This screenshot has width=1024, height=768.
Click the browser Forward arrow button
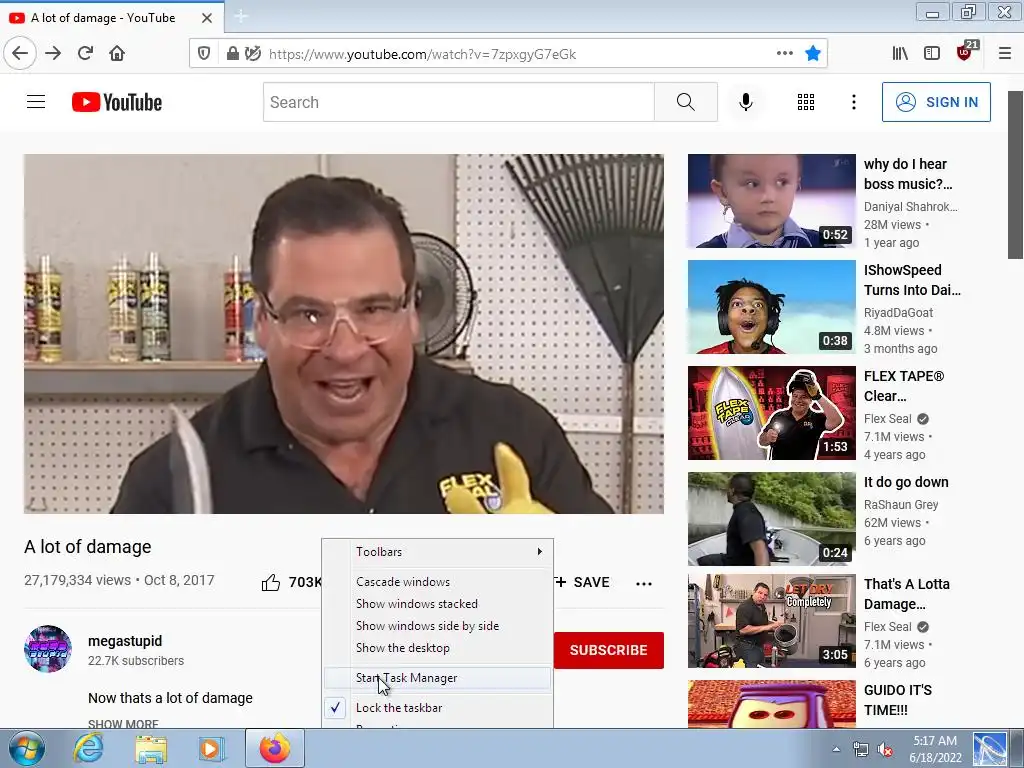pyautogui.click(x=53, y=54)
